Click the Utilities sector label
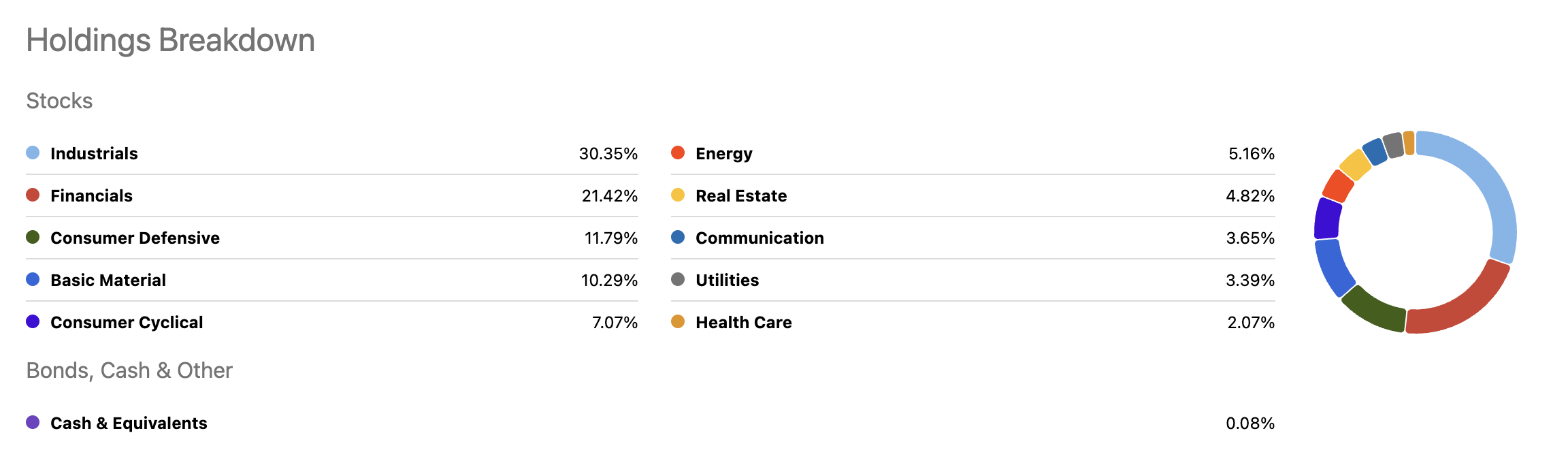Screen dimensions: 1568x463 [x=727, y=281]
